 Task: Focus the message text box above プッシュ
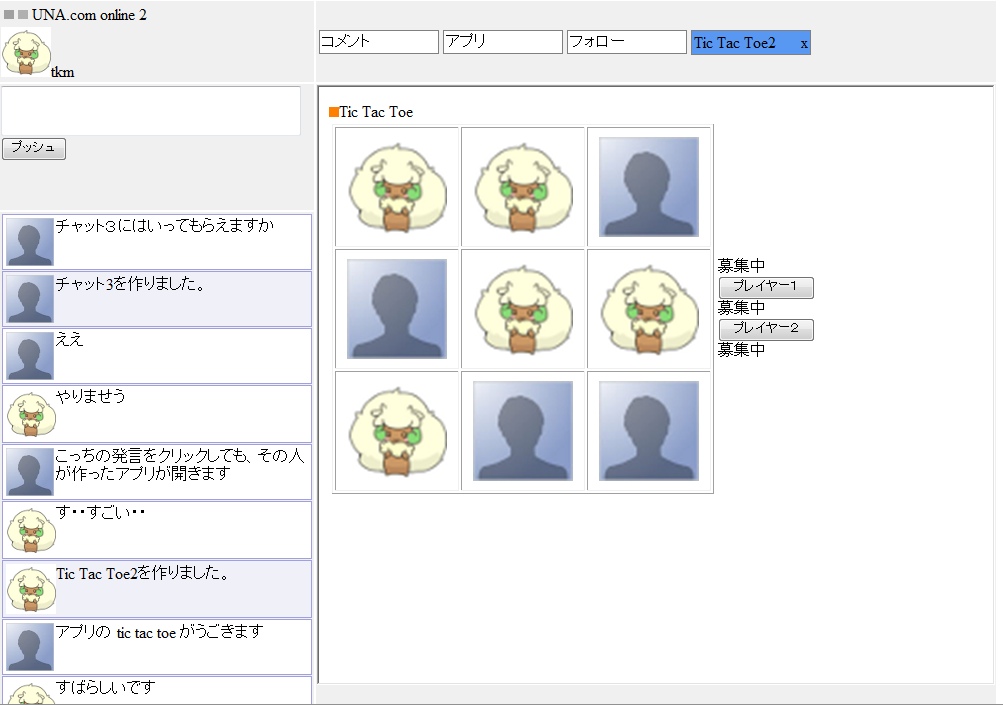coord(151,111)
